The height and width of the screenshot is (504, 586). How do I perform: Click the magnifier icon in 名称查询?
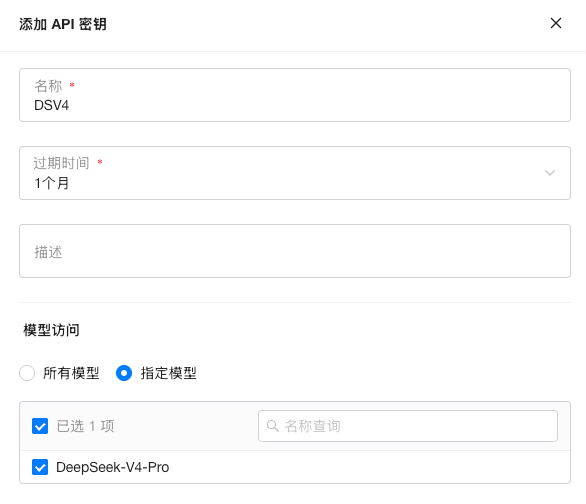(272, 426)
